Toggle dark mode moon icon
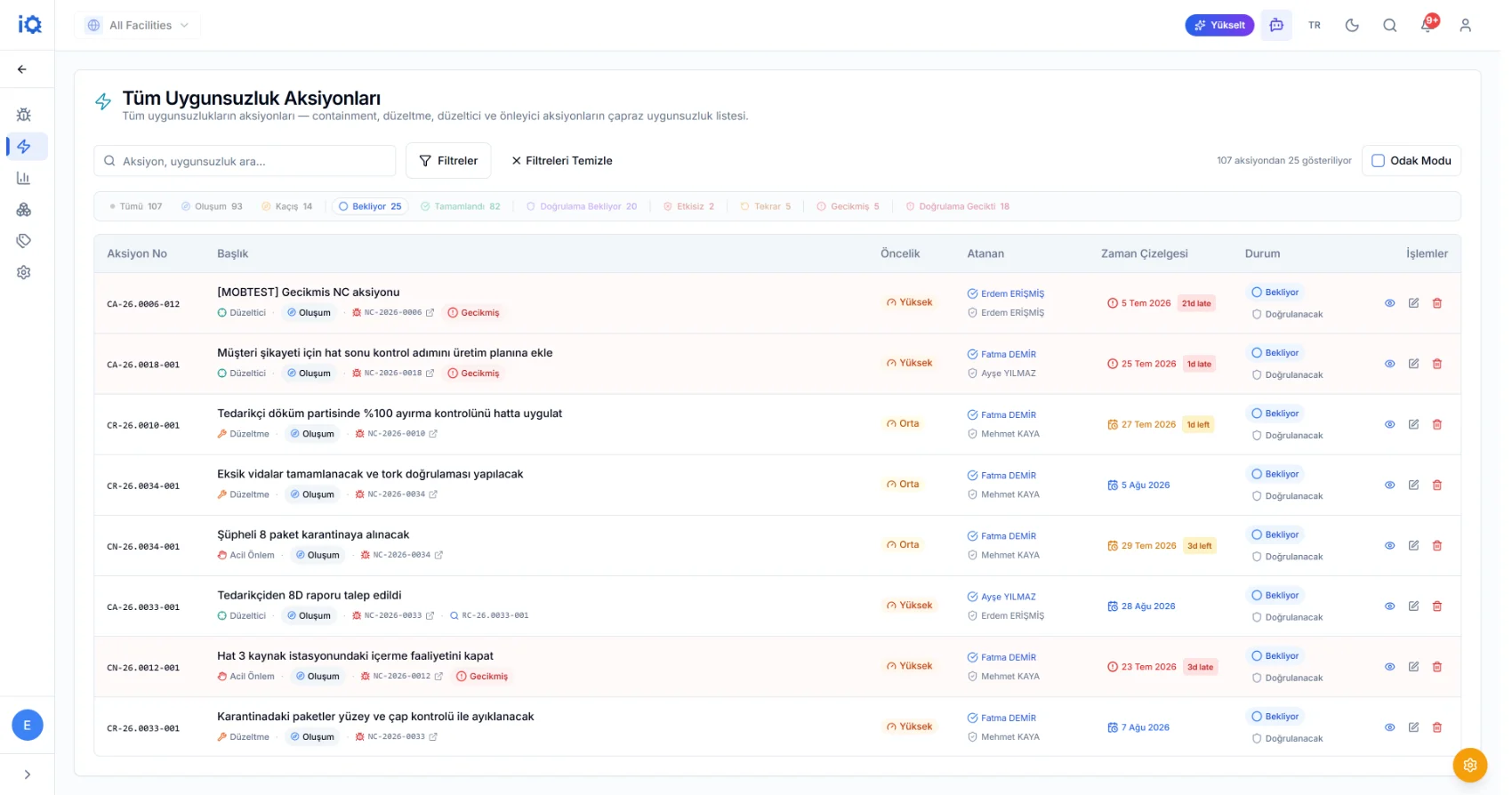The image size is (1512, 795). point(1352,25)
